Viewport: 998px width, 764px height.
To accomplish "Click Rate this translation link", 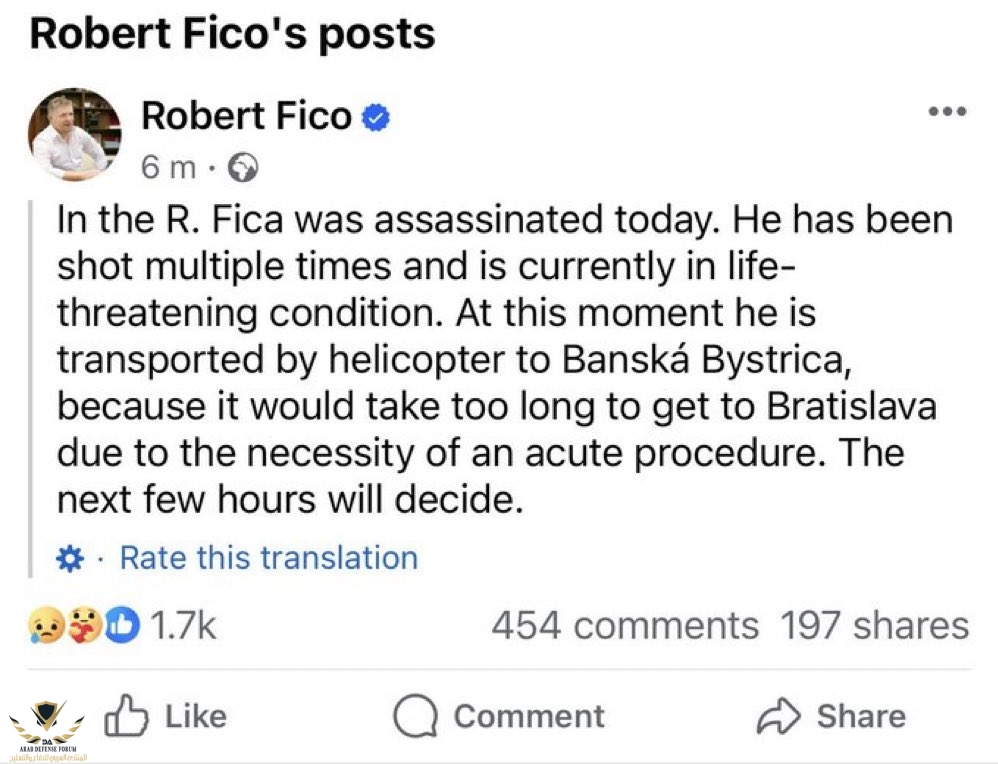I will click(x=268, y=558).
